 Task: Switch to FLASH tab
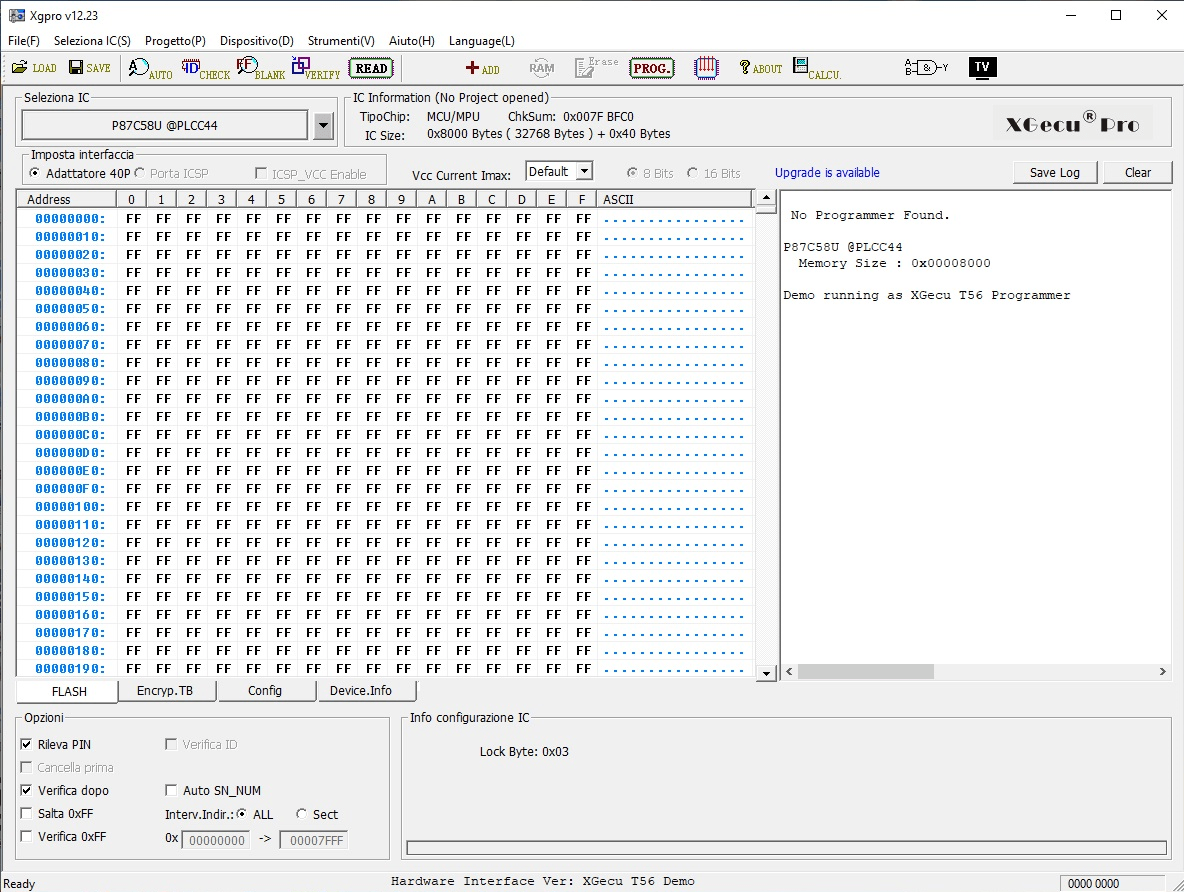tap(68, 691)
